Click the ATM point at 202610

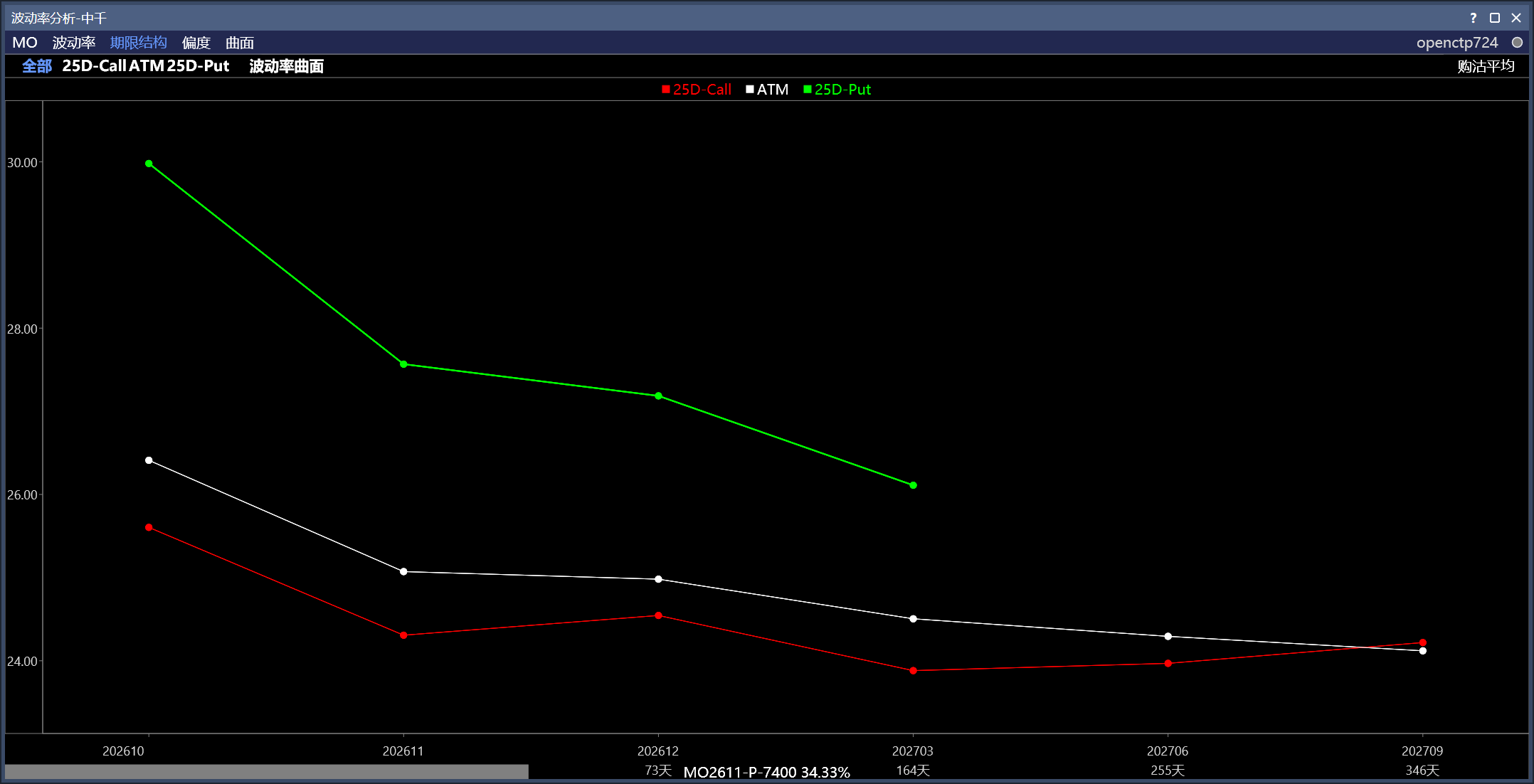149,460
